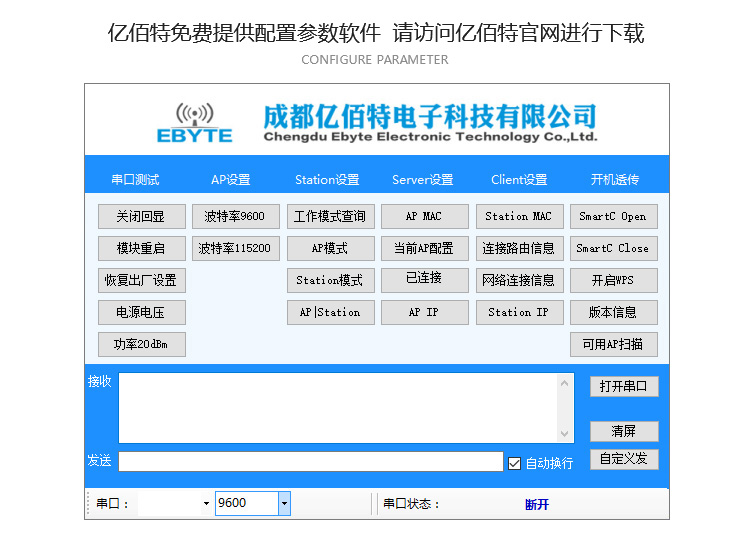
Task: Toggle the 自动换行 checkbox
Action: [514, 464]
